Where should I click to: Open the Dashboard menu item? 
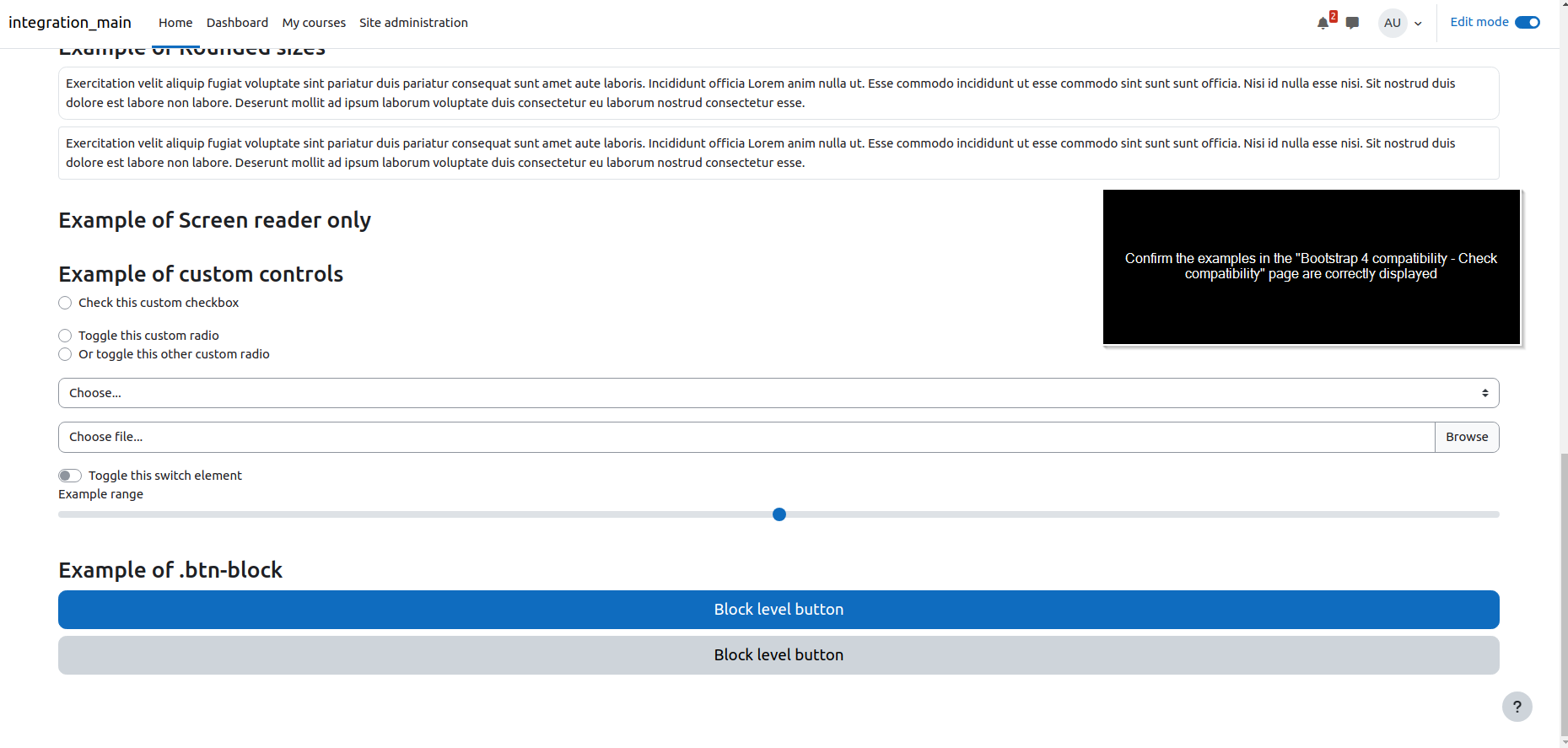(x=237, y=23)
